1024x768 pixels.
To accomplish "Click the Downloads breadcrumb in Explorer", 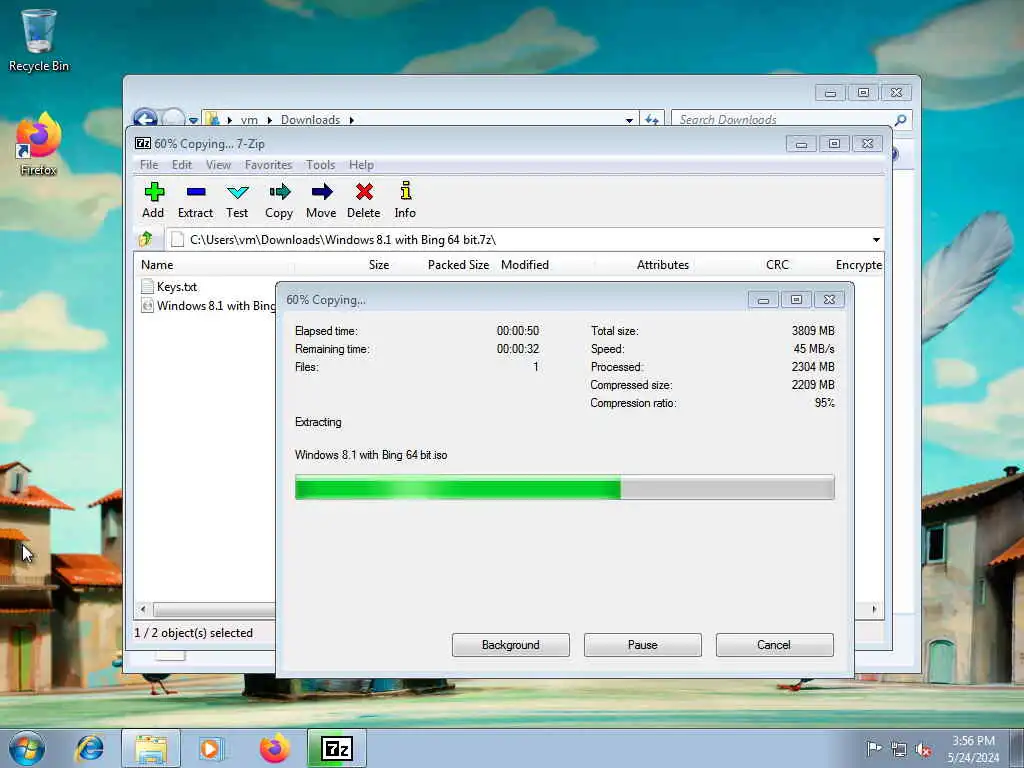I will [x=310, y=120].
